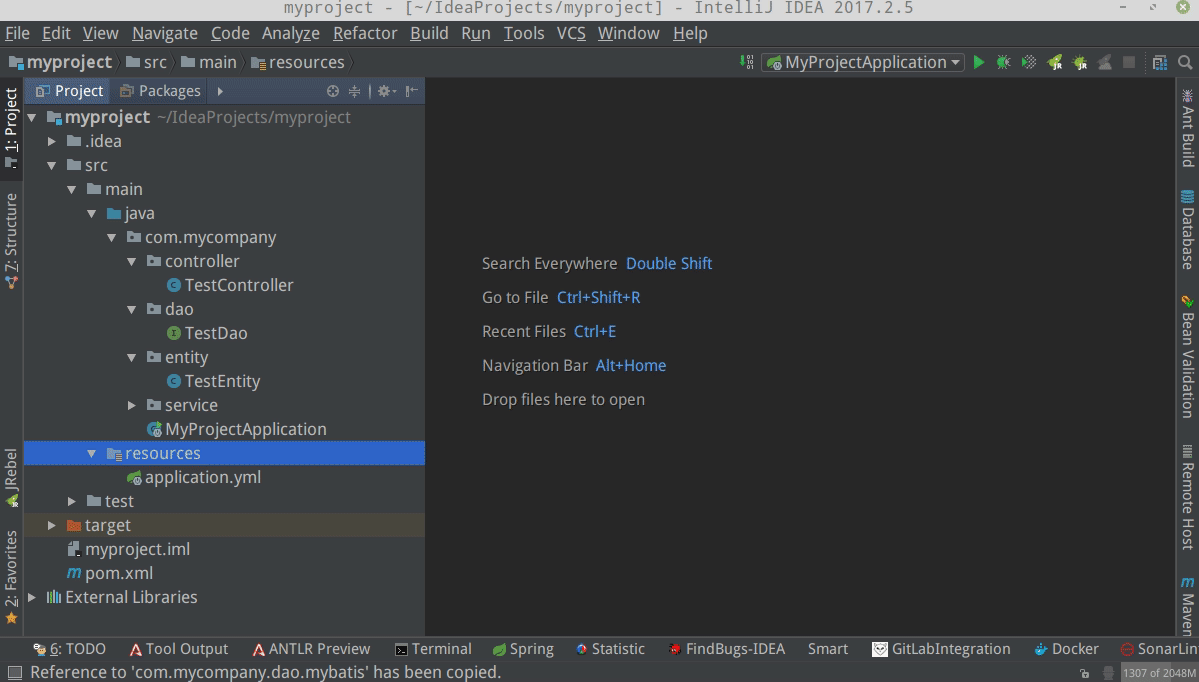
Task: Open the JRebel side panel
Action: pos(11,479)
